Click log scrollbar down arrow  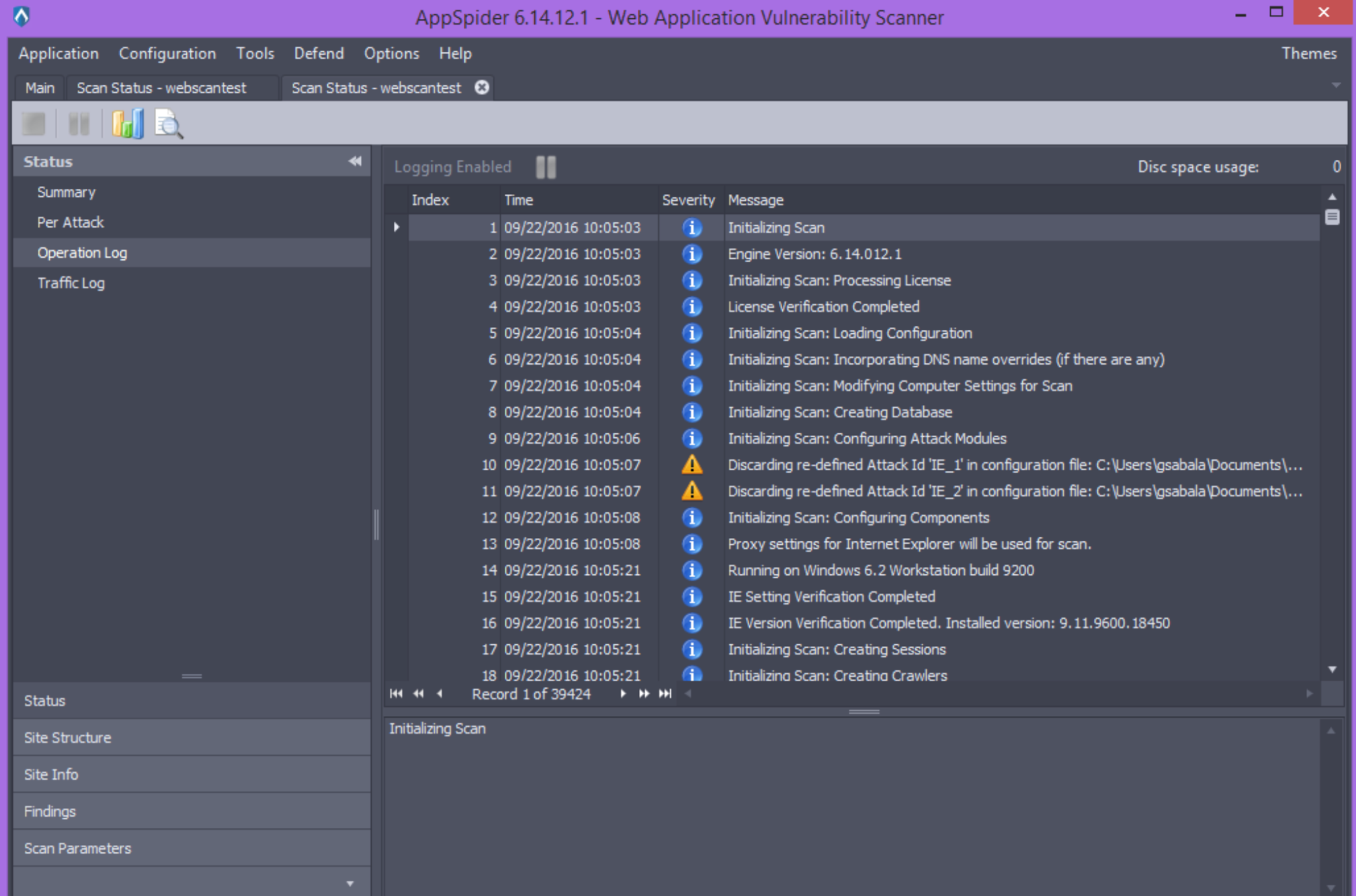pos(1332,669)
